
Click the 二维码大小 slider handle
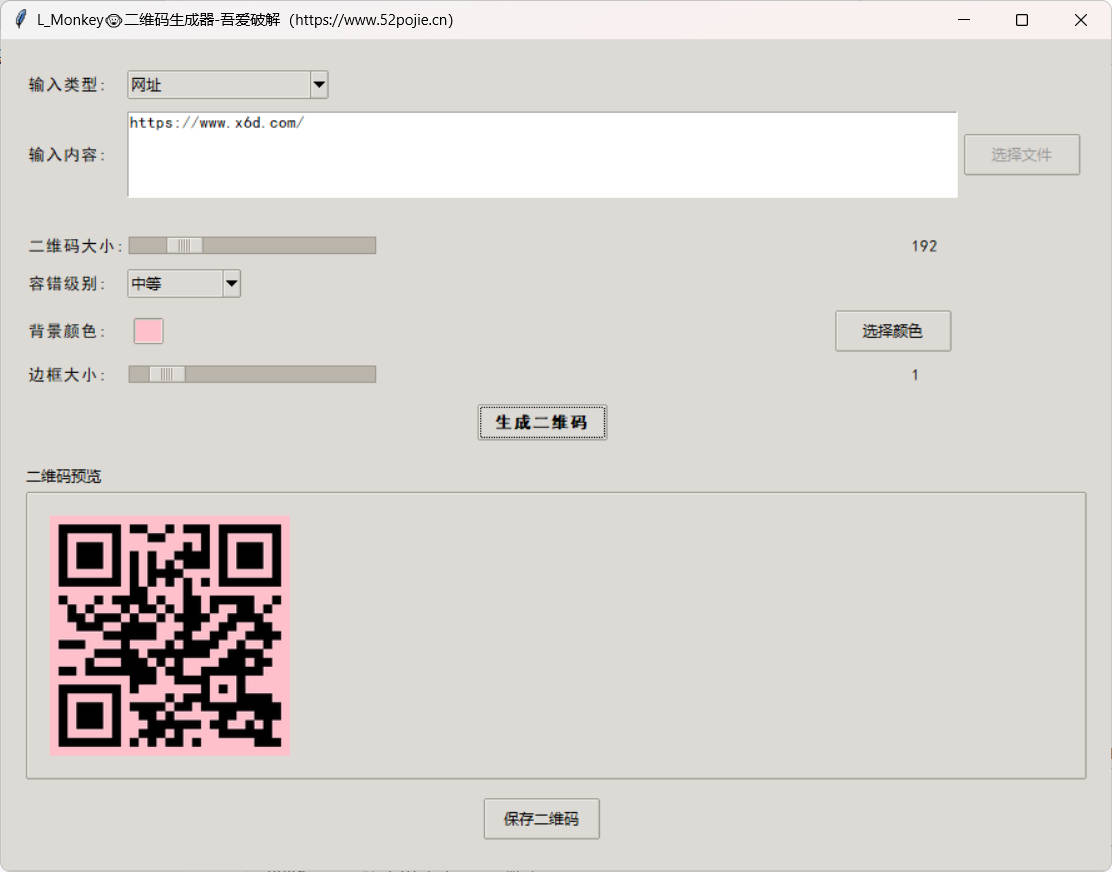pyautogui.click(x=184, y=246)
